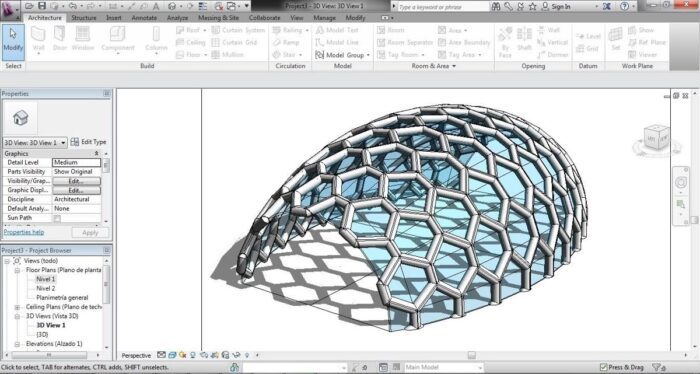The height and width of the screenshot is (374, 700).
Task: Select the Vertical opening tool
Action: tap(552, 42)
